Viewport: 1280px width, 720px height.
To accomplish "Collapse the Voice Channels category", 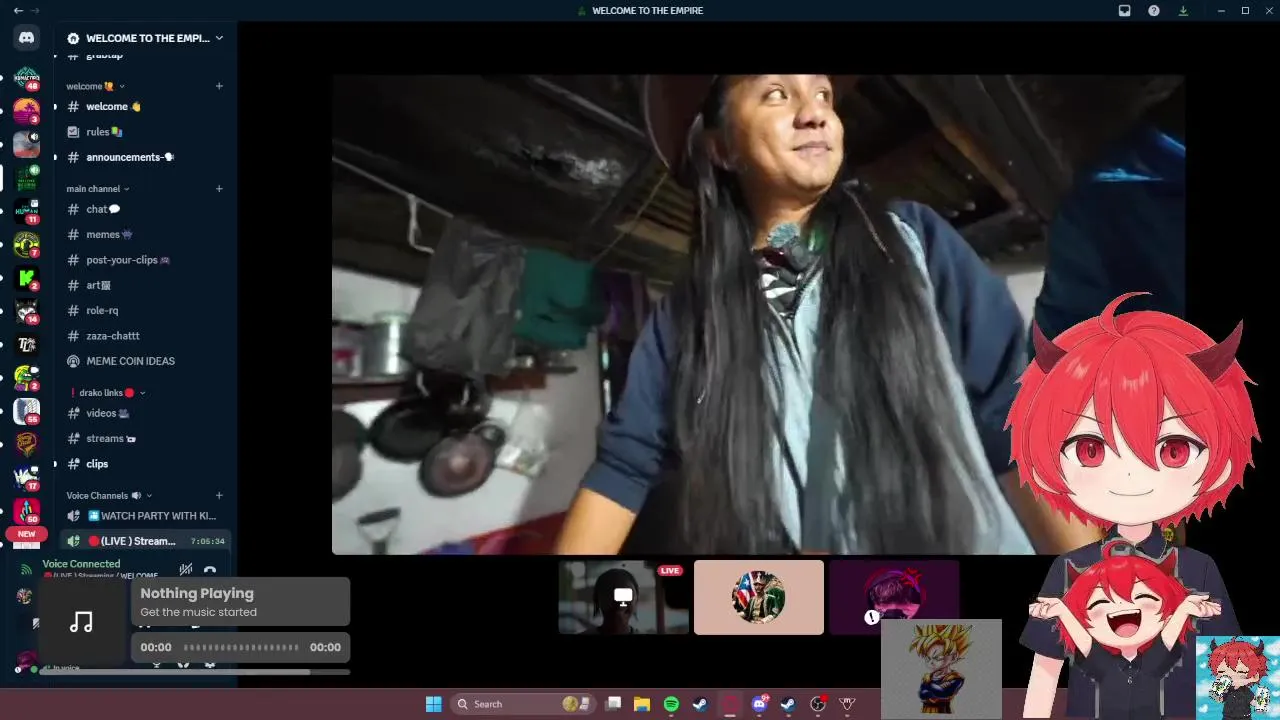I will (x=109, y=495).
